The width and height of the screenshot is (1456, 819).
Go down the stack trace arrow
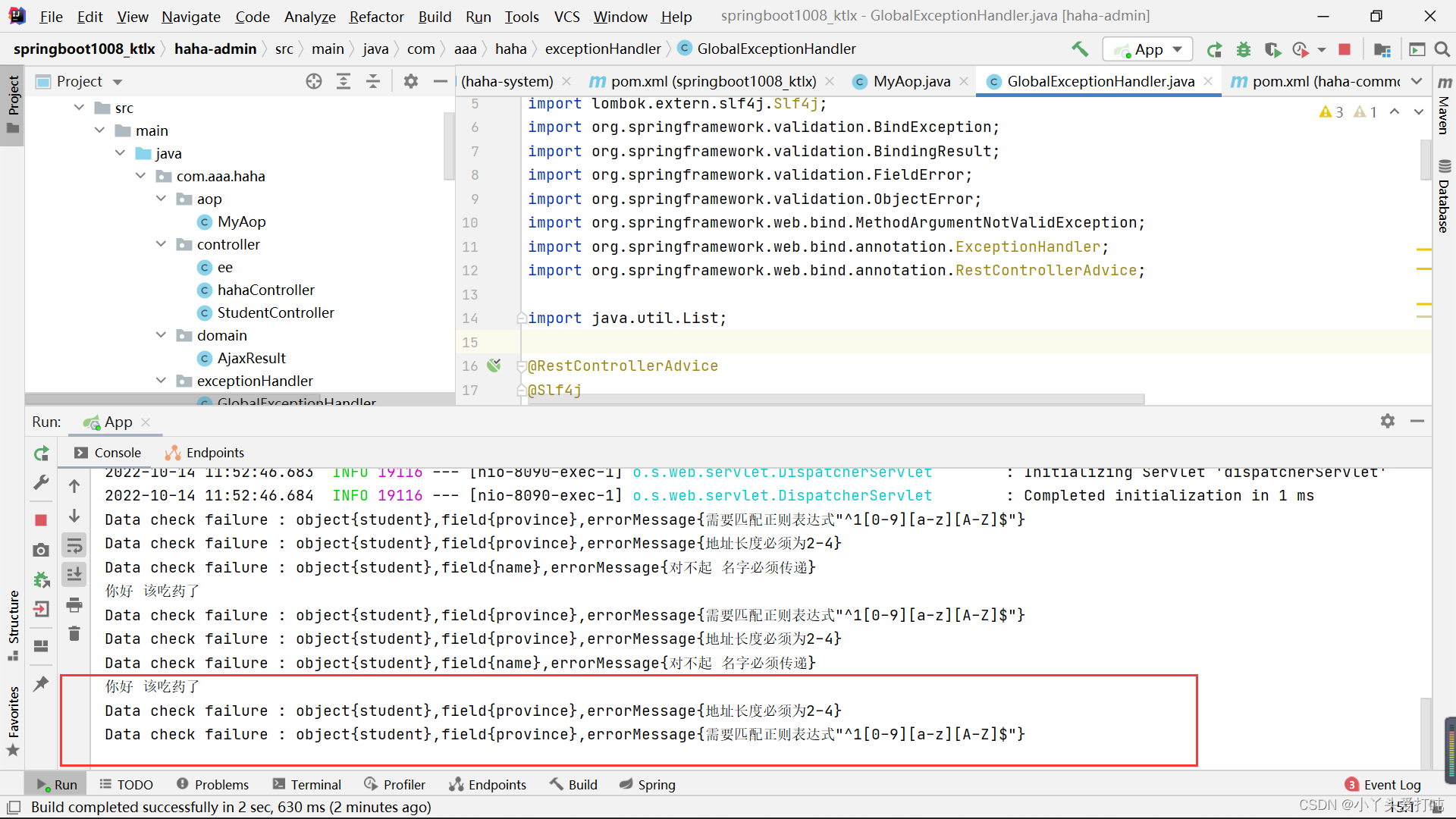(x=74, y=516)
